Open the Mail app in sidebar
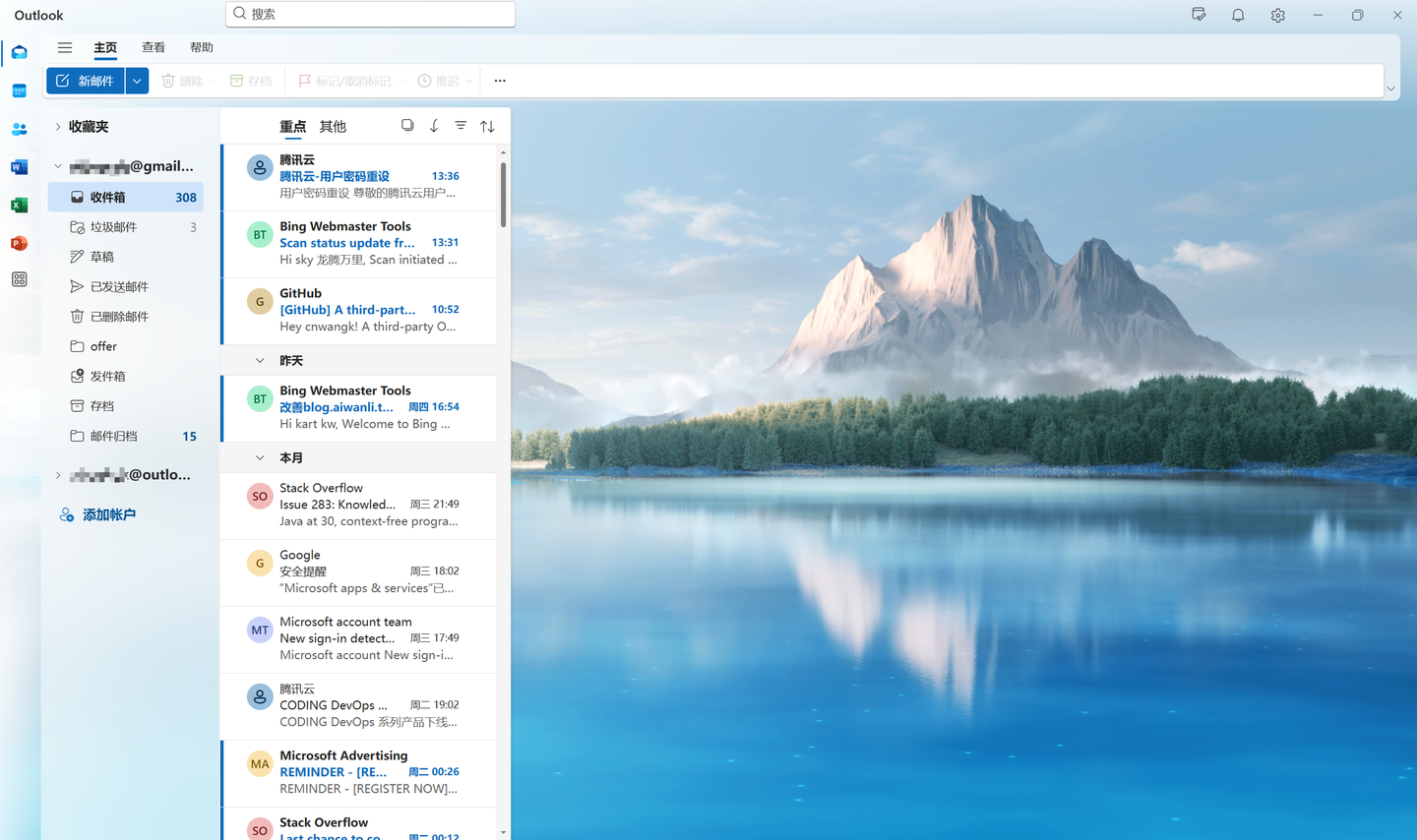Viewport: 1417px width, 840px height. coord(20,52)
